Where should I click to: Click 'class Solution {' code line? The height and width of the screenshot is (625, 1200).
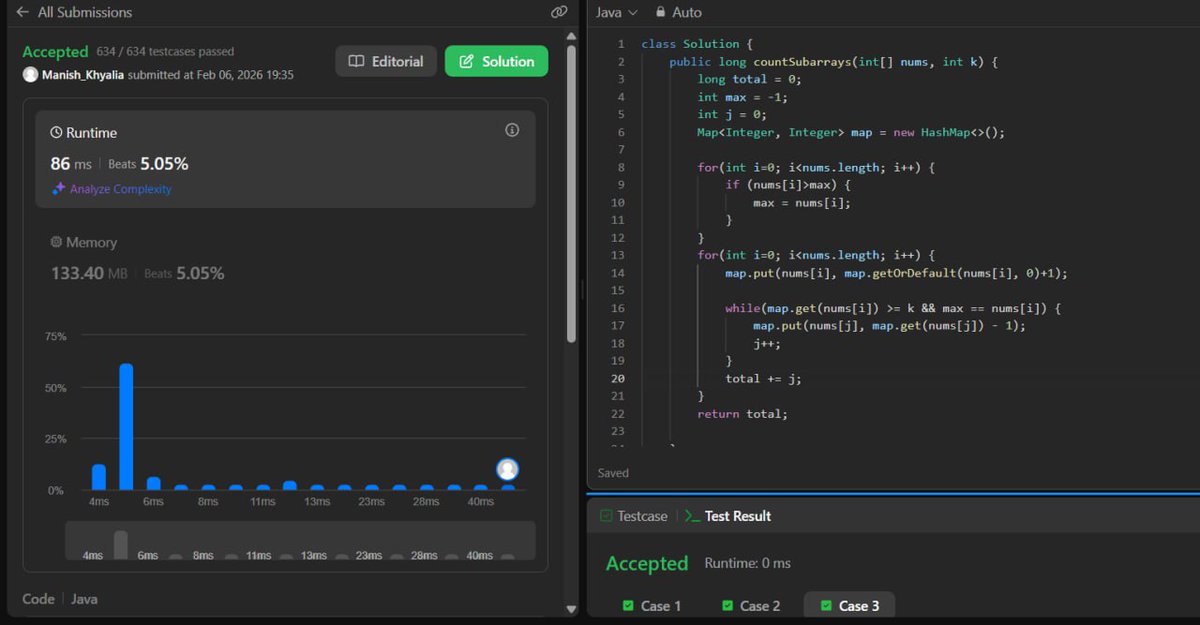[696, 44]
